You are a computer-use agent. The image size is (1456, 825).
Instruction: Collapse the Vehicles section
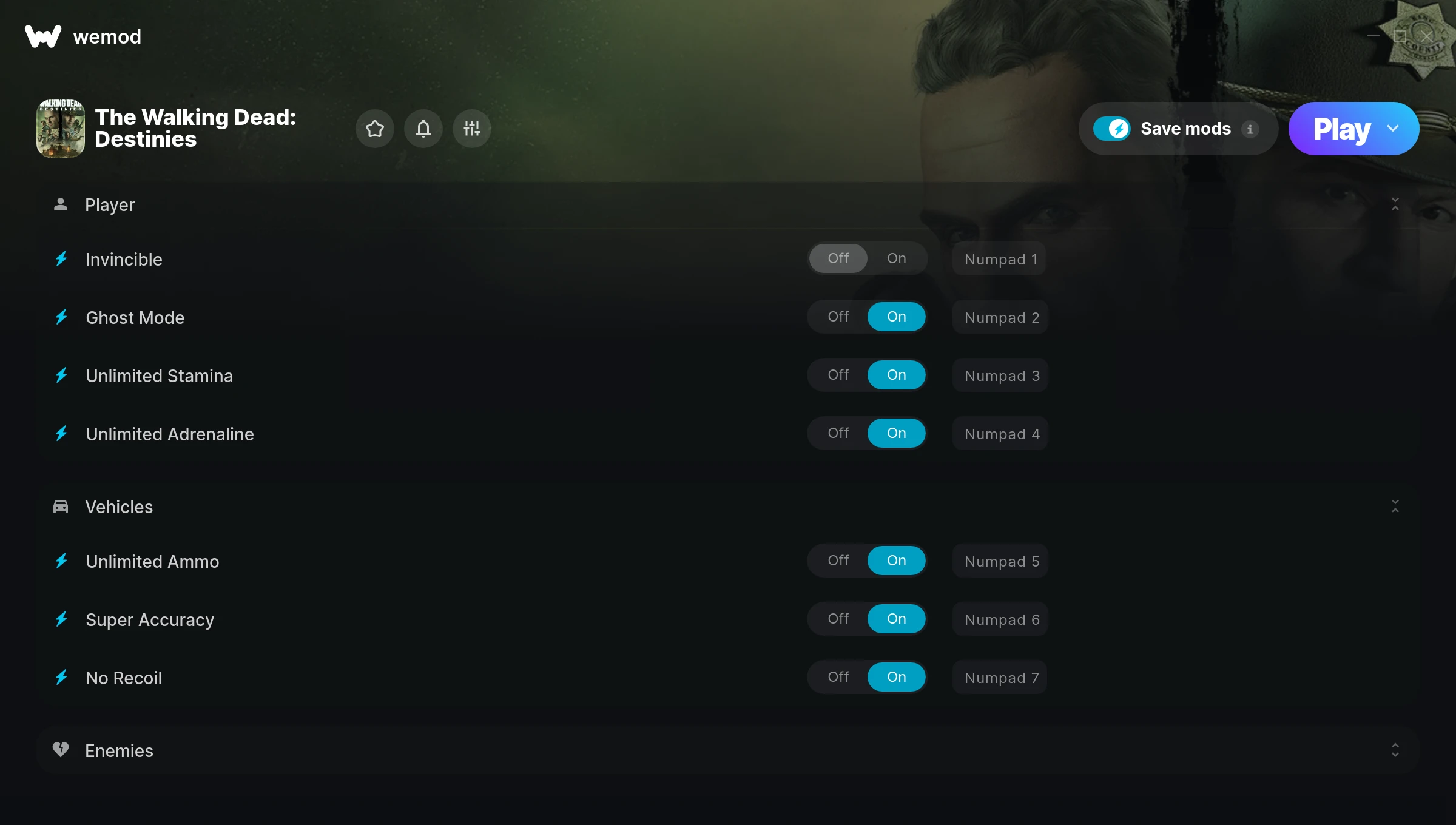pyautogui.click(x=1395, y=507)
